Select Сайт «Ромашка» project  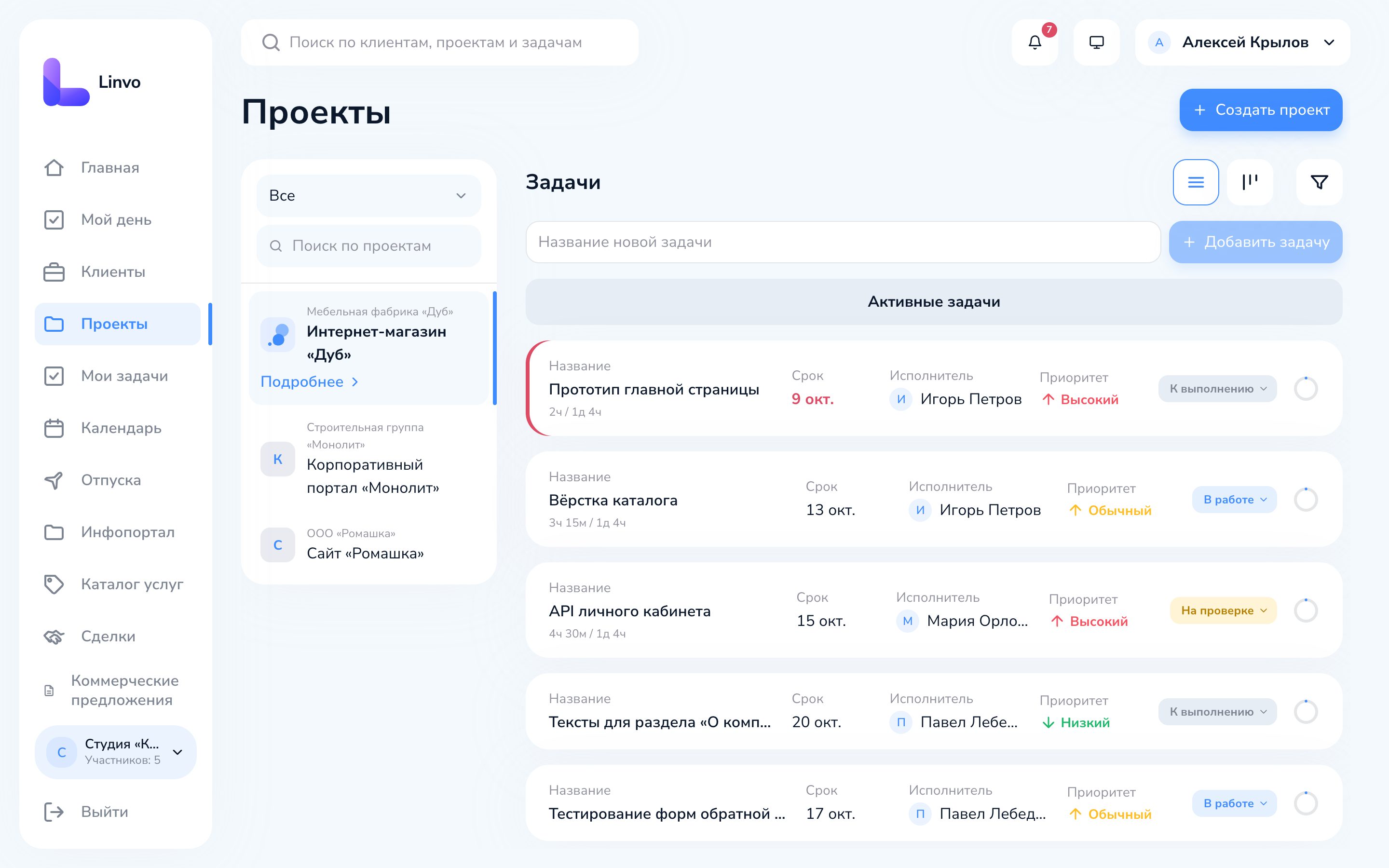coord(368,544)
